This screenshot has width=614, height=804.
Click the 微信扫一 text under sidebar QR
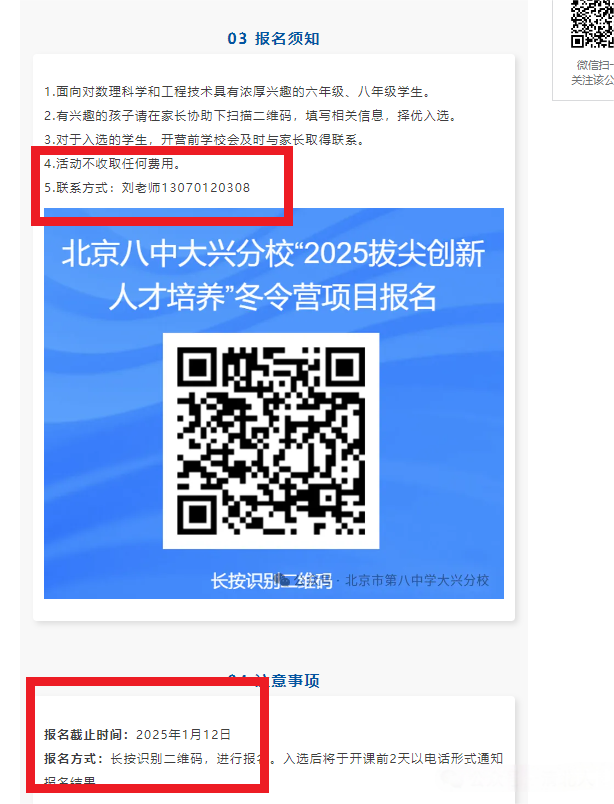coord(595,65)
